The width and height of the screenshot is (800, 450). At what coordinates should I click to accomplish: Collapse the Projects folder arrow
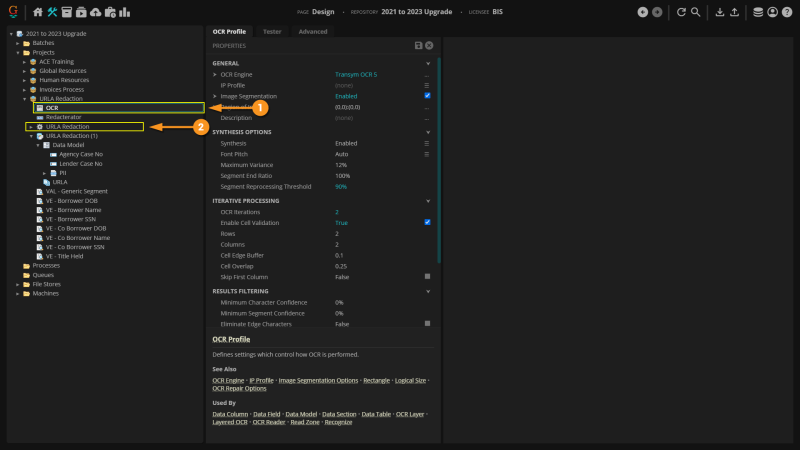tap(18, 53)
